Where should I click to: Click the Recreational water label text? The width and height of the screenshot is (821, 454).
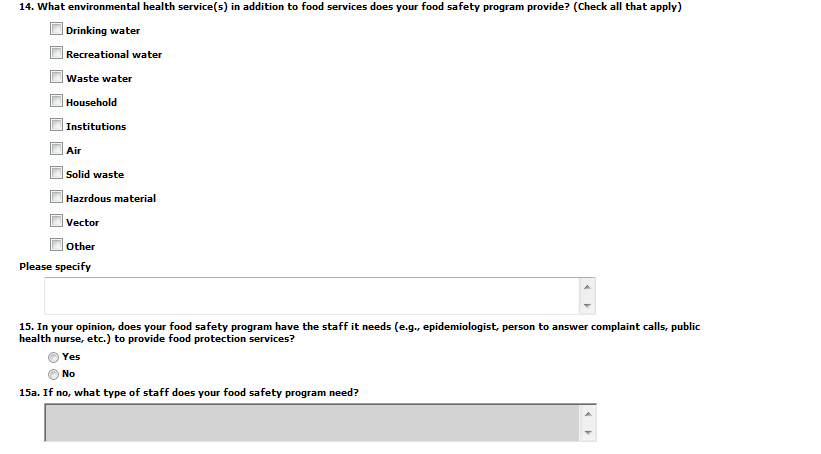[x=114, y=55]
